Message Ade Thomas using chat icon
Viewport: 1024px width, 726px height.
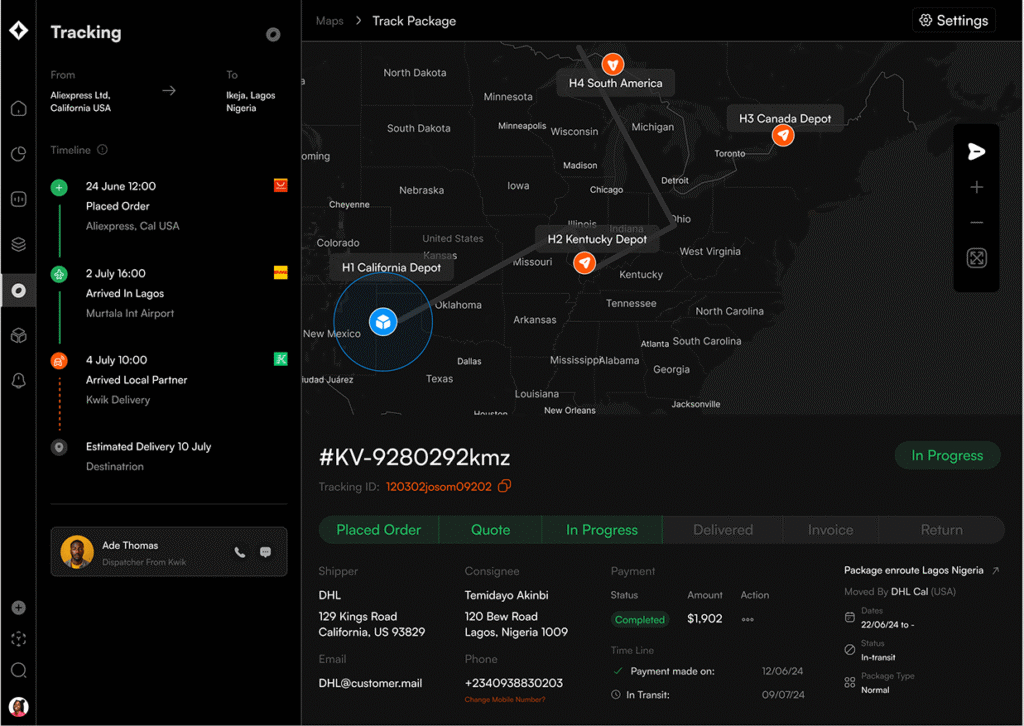tap(266, 552)
